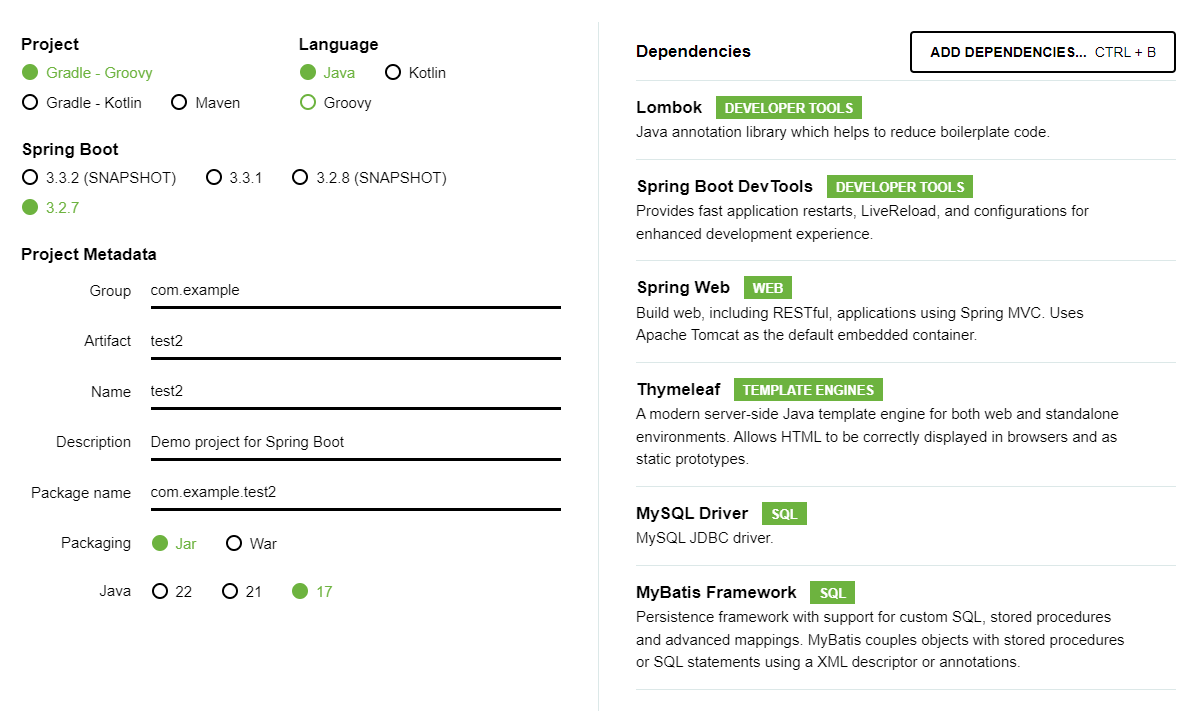Select Kotlin as the language

[393, 73]
